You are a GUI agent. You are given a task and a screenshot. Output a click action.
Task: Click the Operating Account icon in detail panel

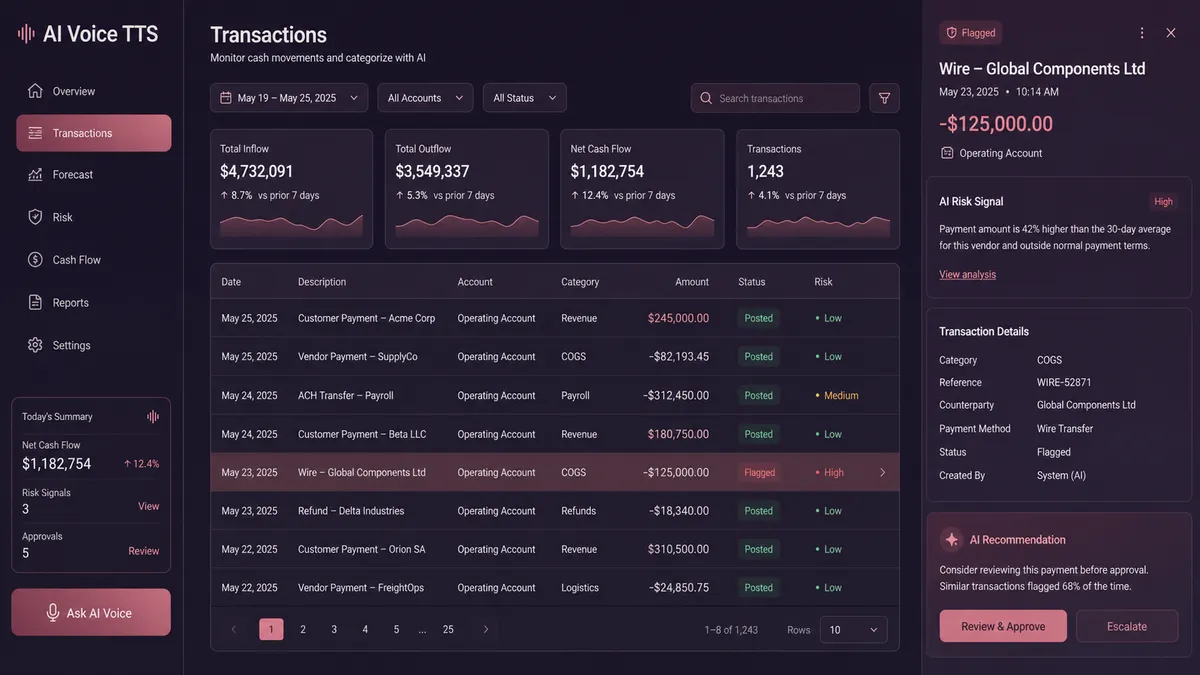click(x=947, y=153)
